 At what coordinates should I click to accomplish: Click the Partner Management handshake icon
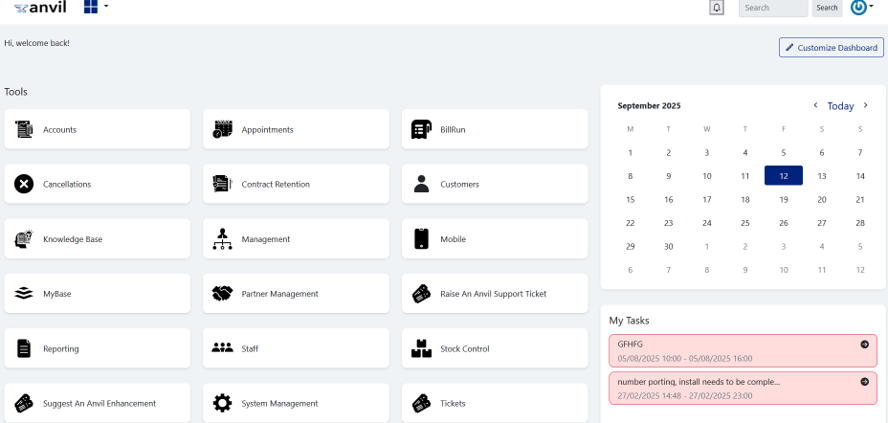tap(222, 294)
